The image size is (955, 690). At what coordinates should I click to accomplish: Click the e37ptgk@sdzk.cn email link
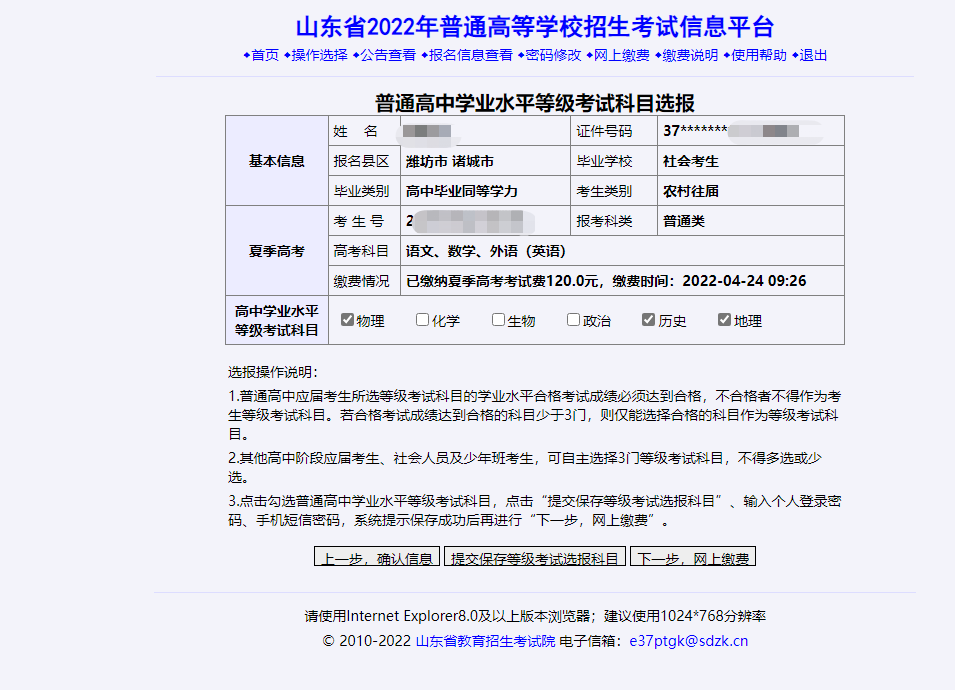click(688, 641)
